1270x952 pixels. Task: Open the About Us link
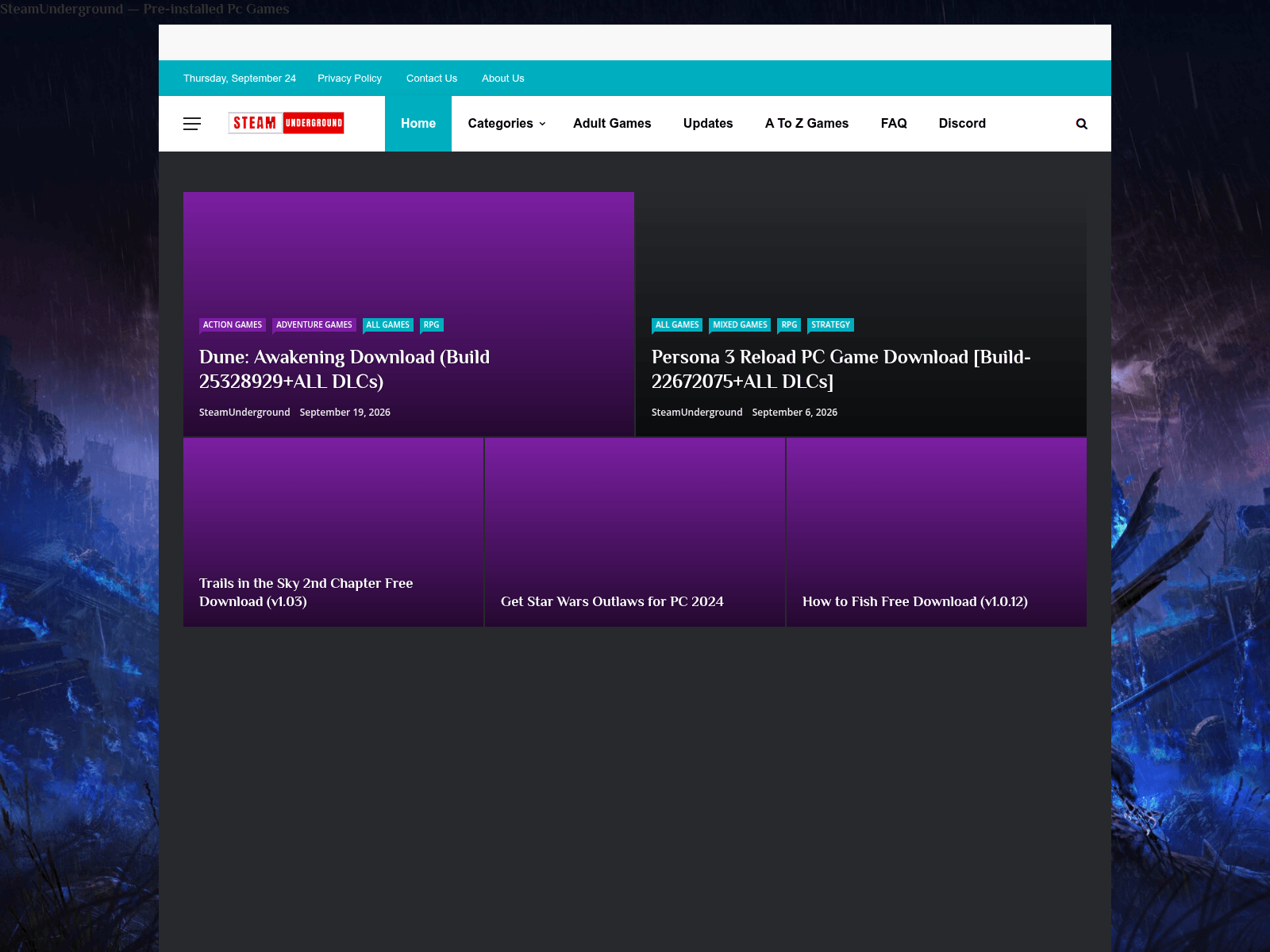[x=502, y=79]
